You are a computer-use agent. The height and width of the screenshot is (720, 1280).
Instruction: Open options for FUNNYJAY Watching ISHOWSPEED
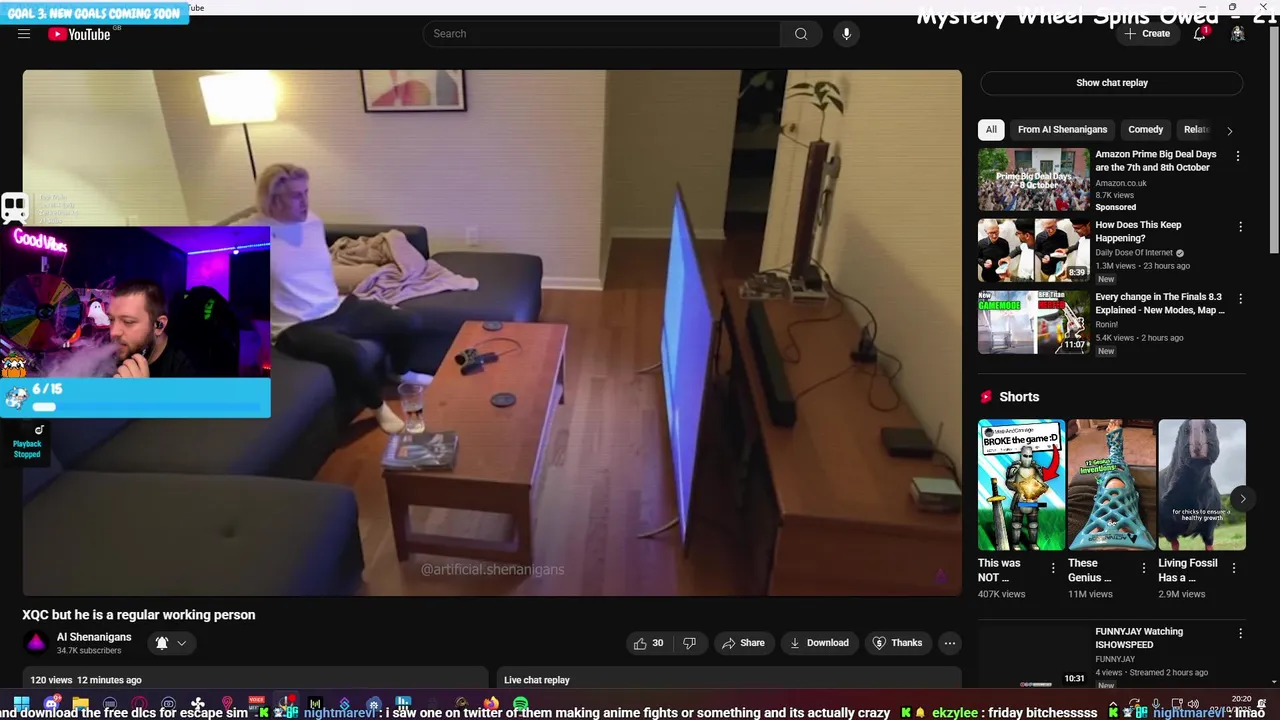click(1240, 634)
